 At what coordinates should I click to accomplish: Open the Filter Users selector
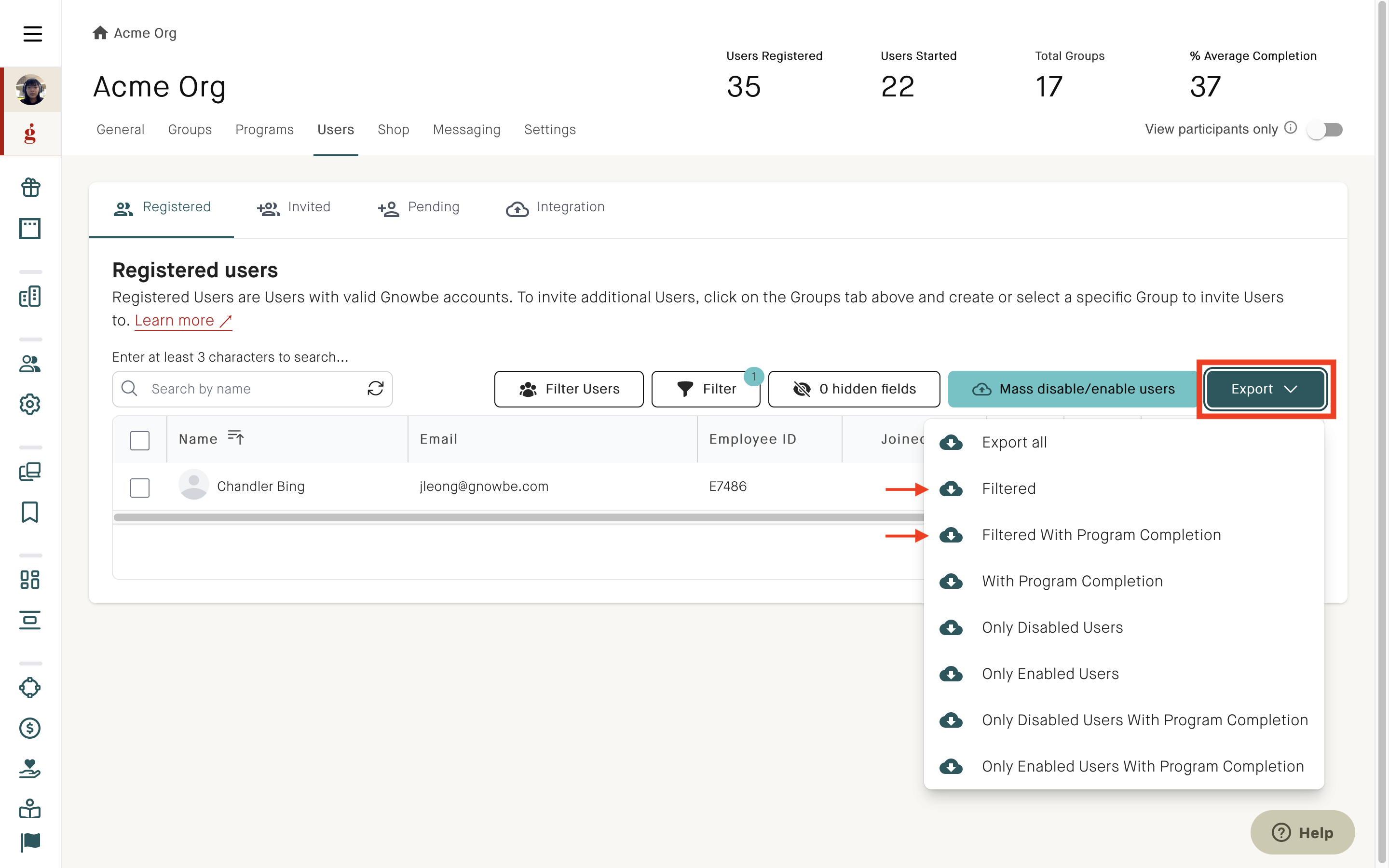click(x=569, y=389)
